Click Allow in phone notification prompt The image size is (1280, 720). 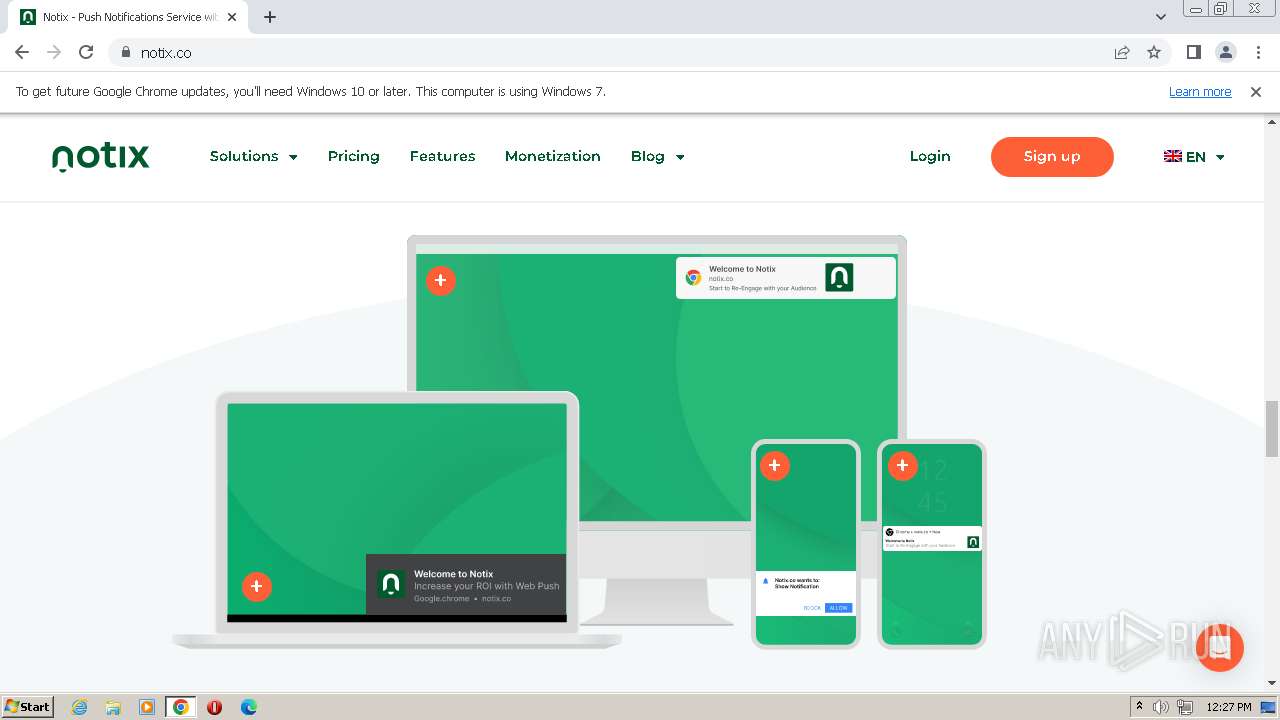tap(838, 608)
